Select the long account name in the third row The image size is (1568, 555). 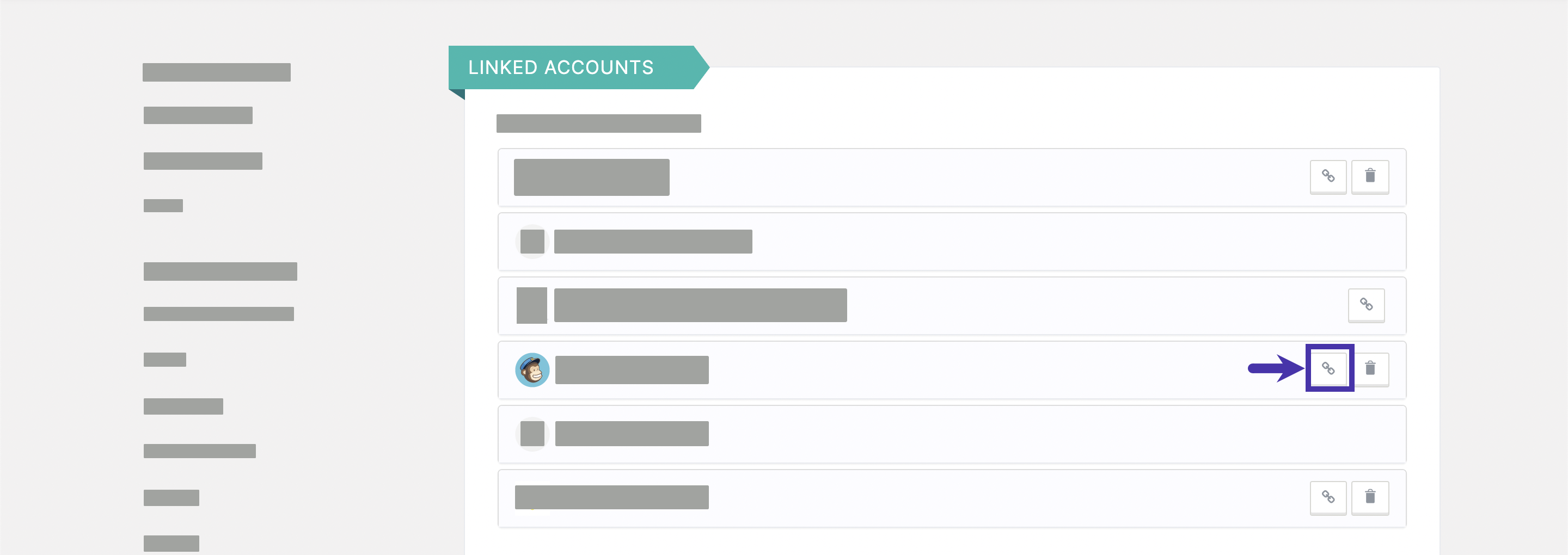click(x=701, y=305)
